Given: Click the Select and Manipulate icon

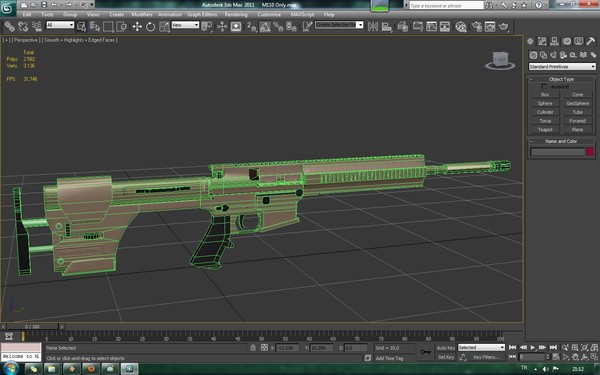Looking at the screenshot, I should 222,26.
